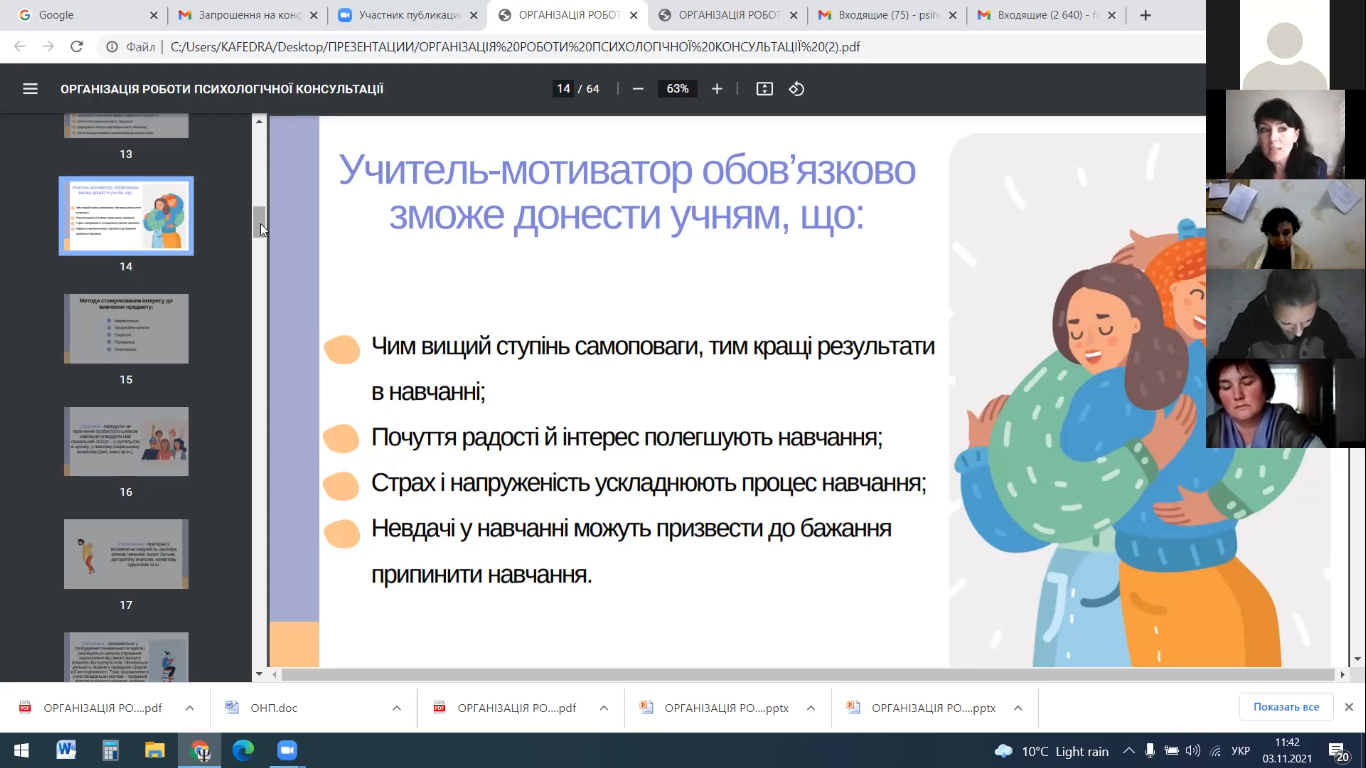
Task: Expand options for the ОНП.doc download
Action: [397, 708]
